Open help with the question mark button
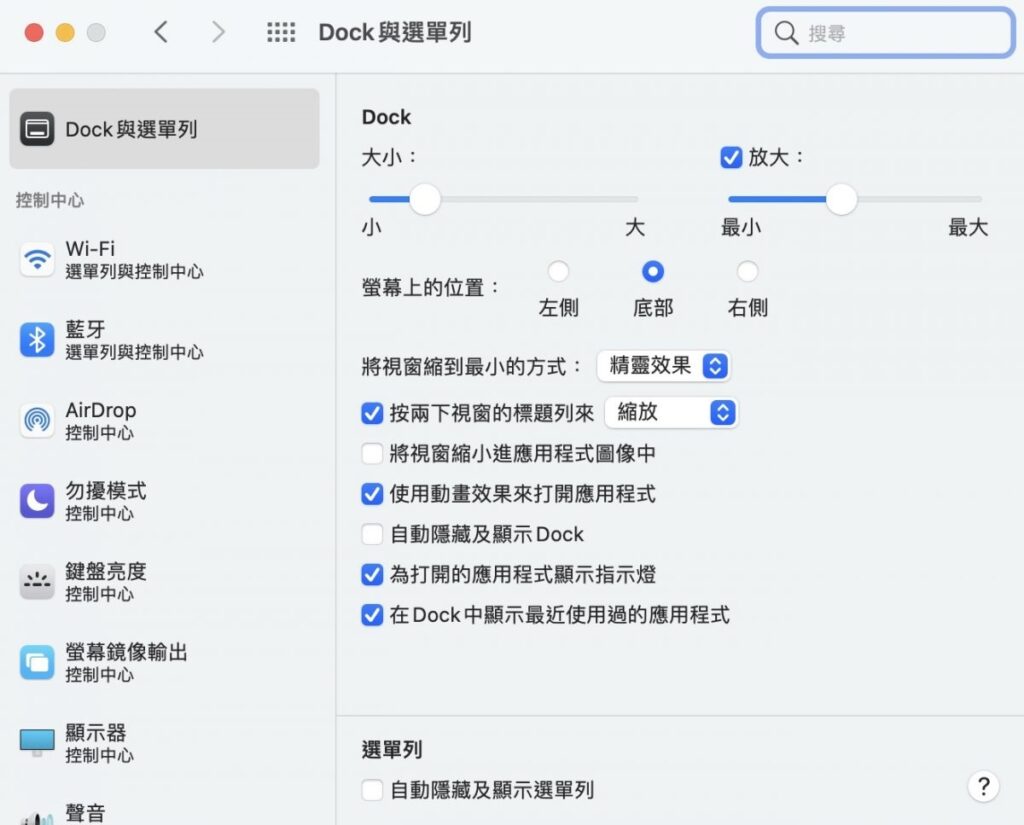This screenshot has height=825, width=1024. pos(984,786)
